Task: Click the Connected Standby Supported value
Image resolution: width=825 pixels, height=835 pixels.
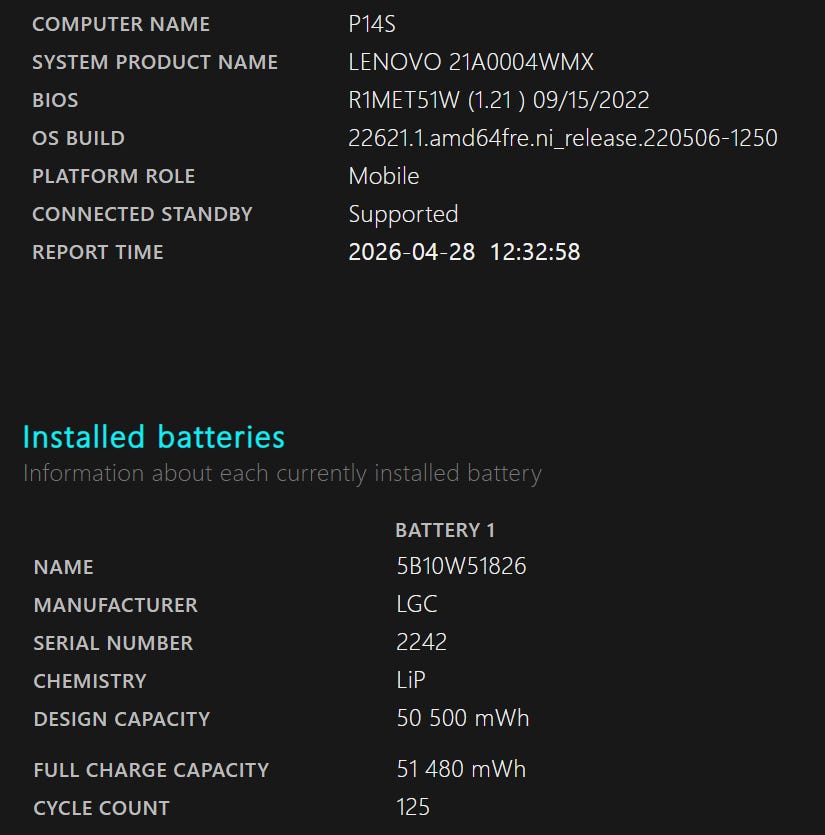Action: pos(403,214)
